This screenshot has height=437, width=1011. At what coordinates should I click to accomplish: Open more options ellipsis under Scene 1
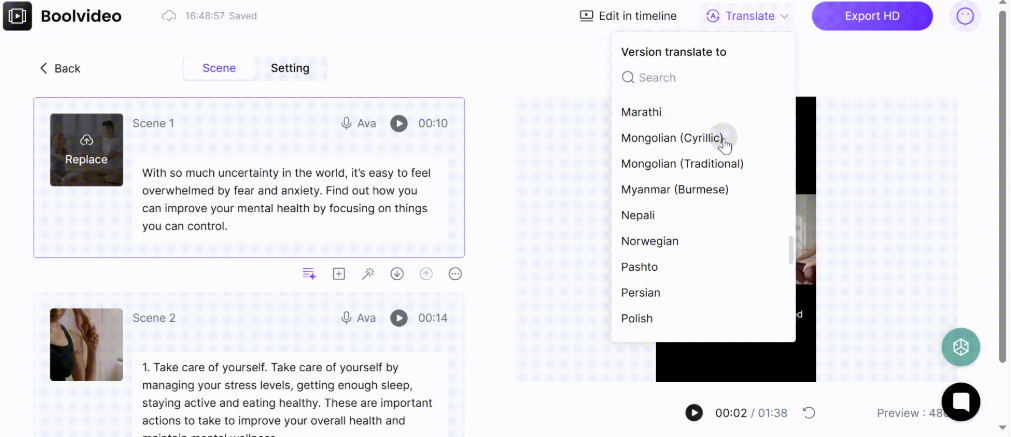455,274
